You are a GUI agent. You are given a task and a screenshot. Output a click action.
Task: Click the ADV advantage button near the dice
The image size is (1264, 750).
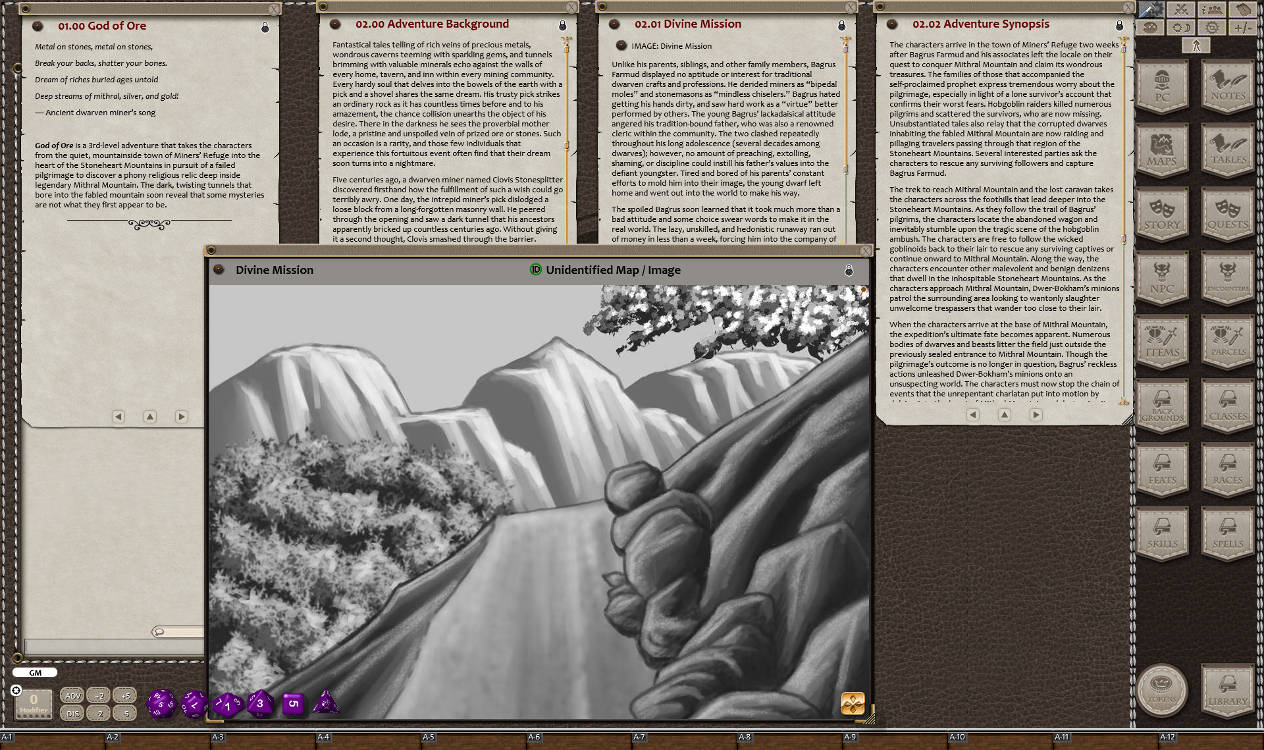(71, 696)
